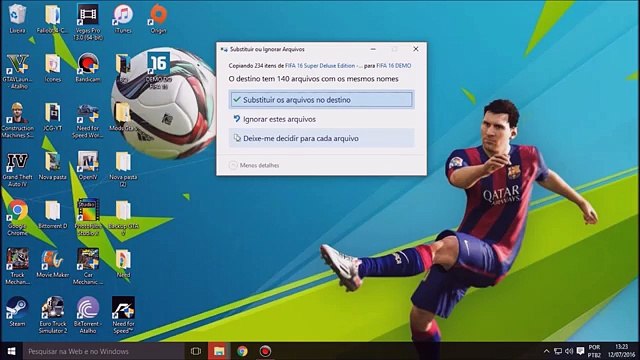Open FIFA 16 DEMO destination link

pos(393,66)
